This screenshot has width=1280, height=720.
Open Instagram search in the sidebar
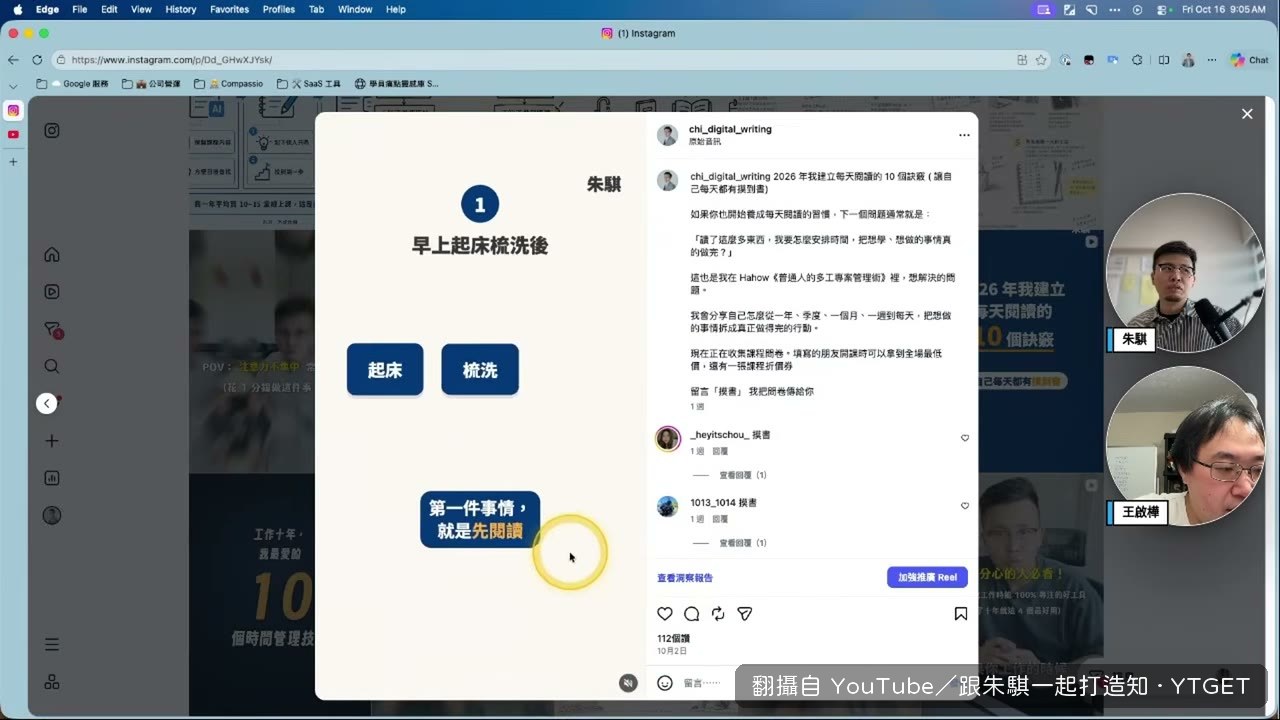pos(52,366)
